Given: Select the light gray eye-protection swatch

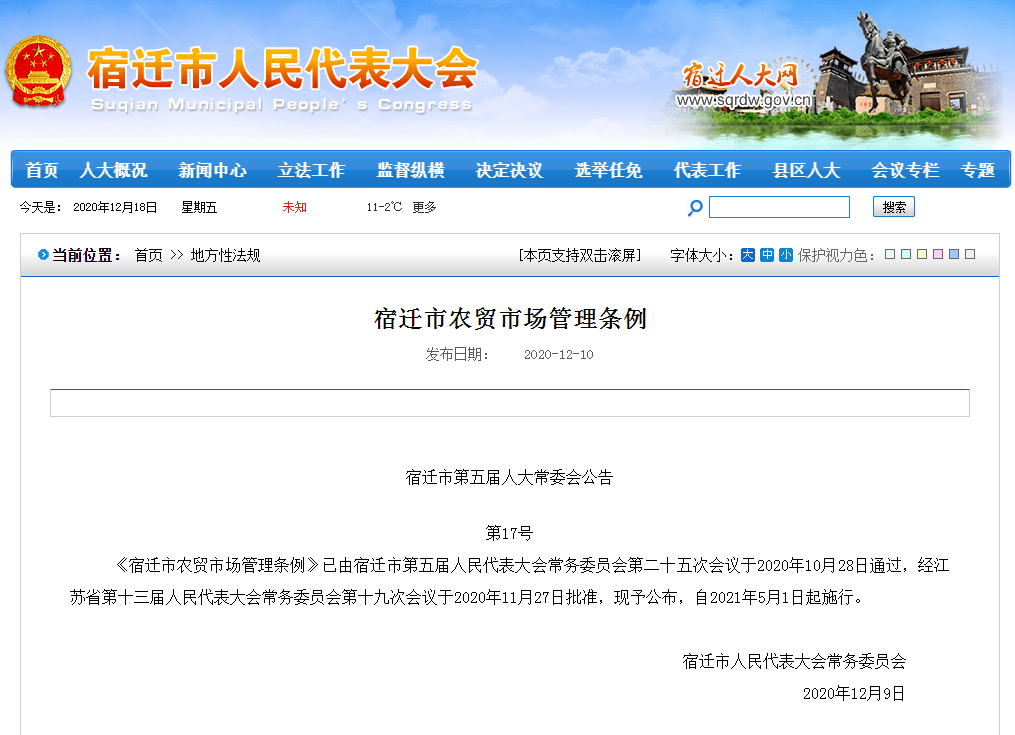Looking at the screenshot, I should (x=970, y=255).
